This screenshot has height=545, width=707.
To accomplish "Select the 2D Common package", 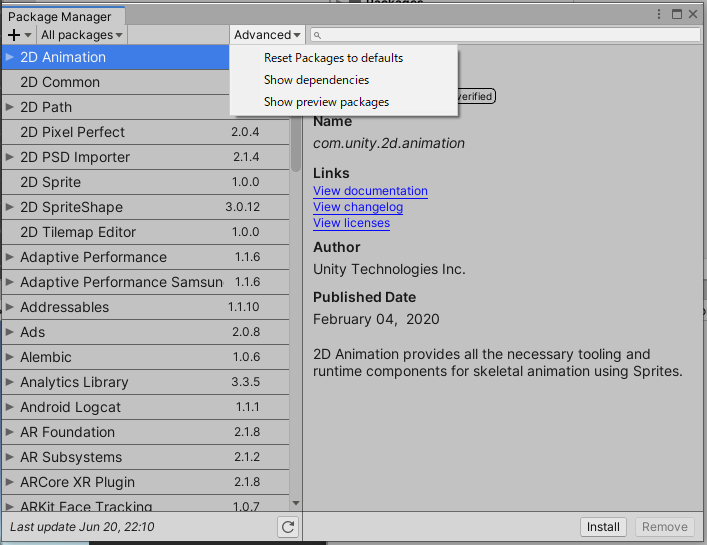I will tap(115, 82).
